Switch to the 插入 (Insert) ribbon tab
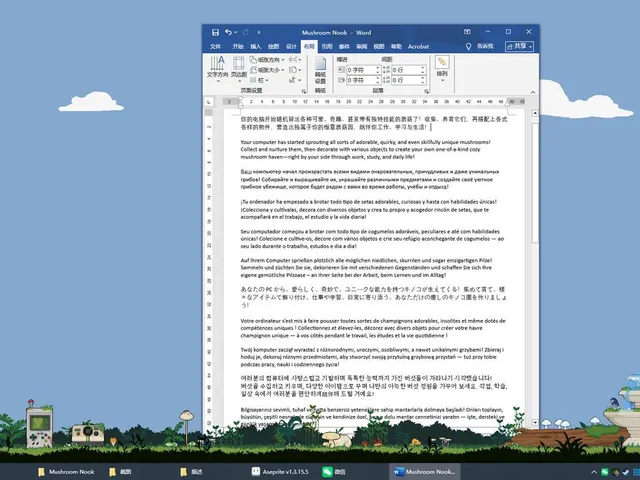 (256, 47)
